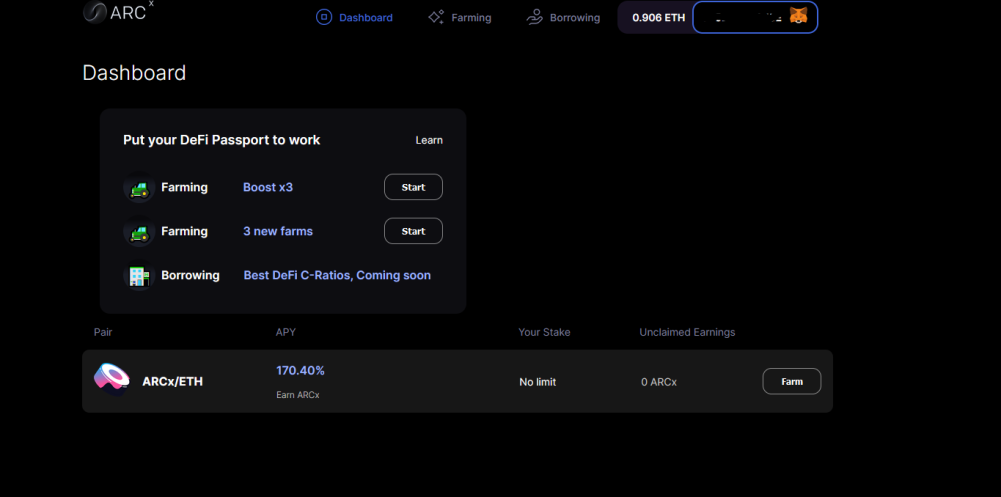Click the 0.906 ETH balance display

(658, 18)
